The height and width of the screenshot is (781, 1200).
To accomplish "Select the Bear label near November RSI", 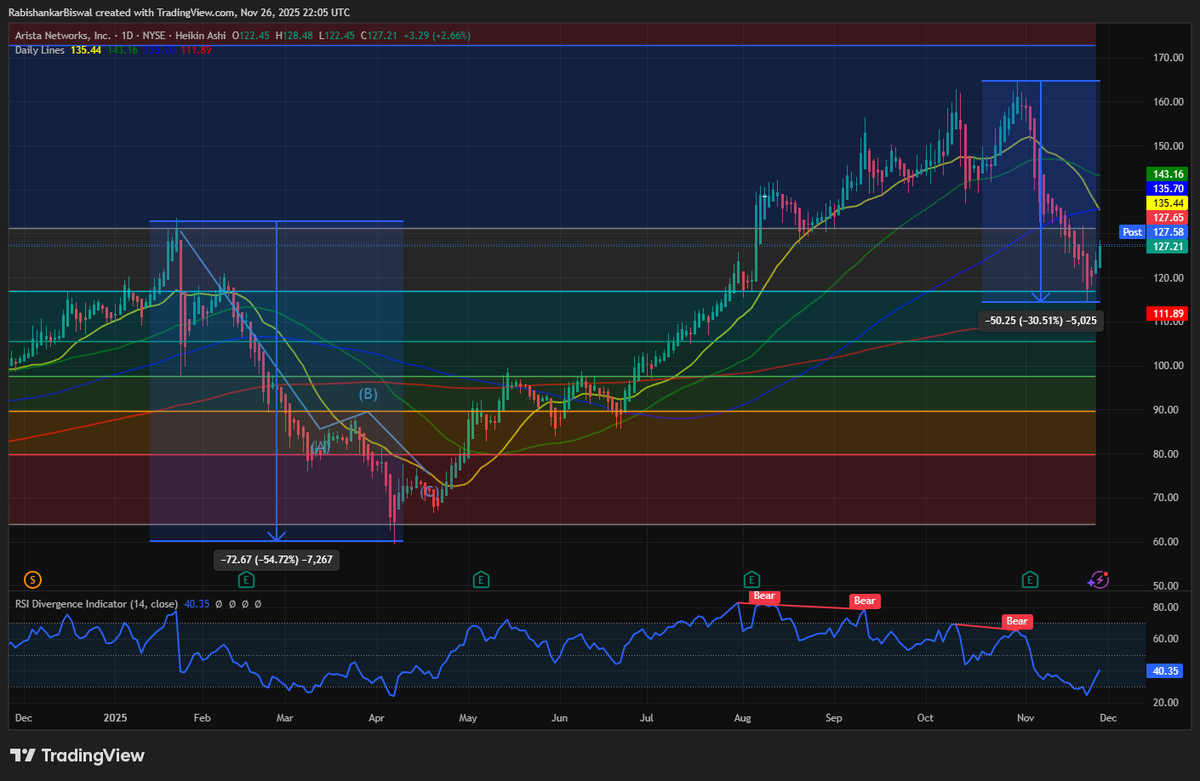I will coord(1017,621).
